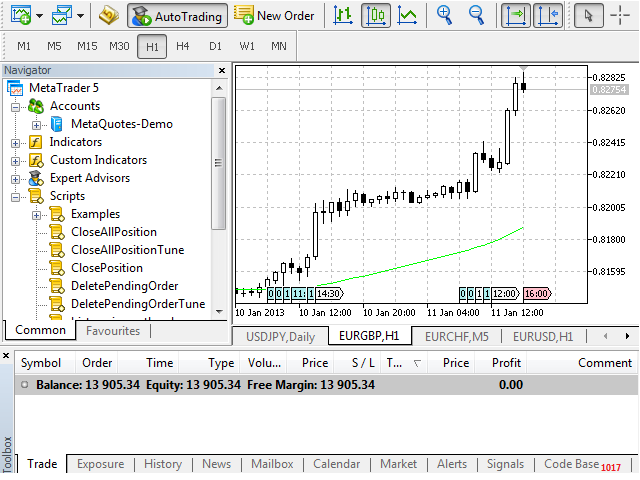This screenshot has height=480, width=640.
Task: Select the crosshair cursor tool
Action: click(x=622, y=15)
